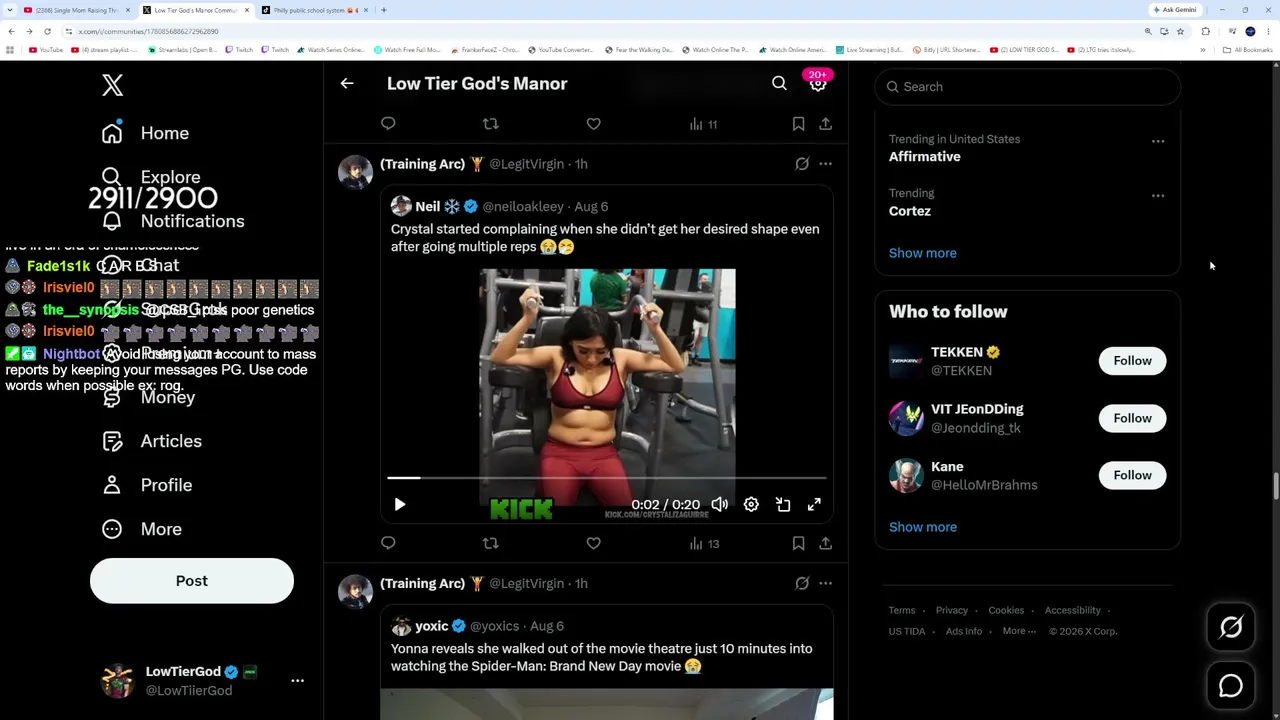Viewport: 1280px width, 720px height.
Task: Mute the video's audio
Action: coord(719,505)
